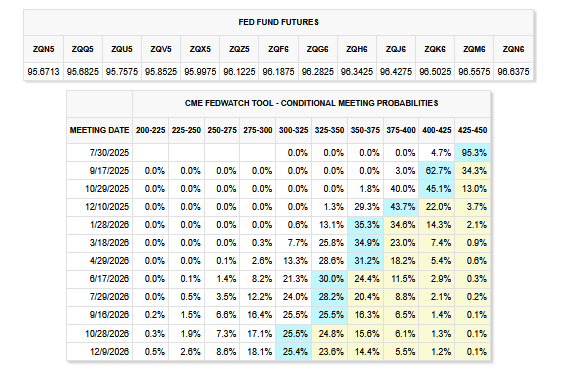Click the MEETING DATE column header
The width and height of the screenshot is (561, 385).
coord(99,130)
